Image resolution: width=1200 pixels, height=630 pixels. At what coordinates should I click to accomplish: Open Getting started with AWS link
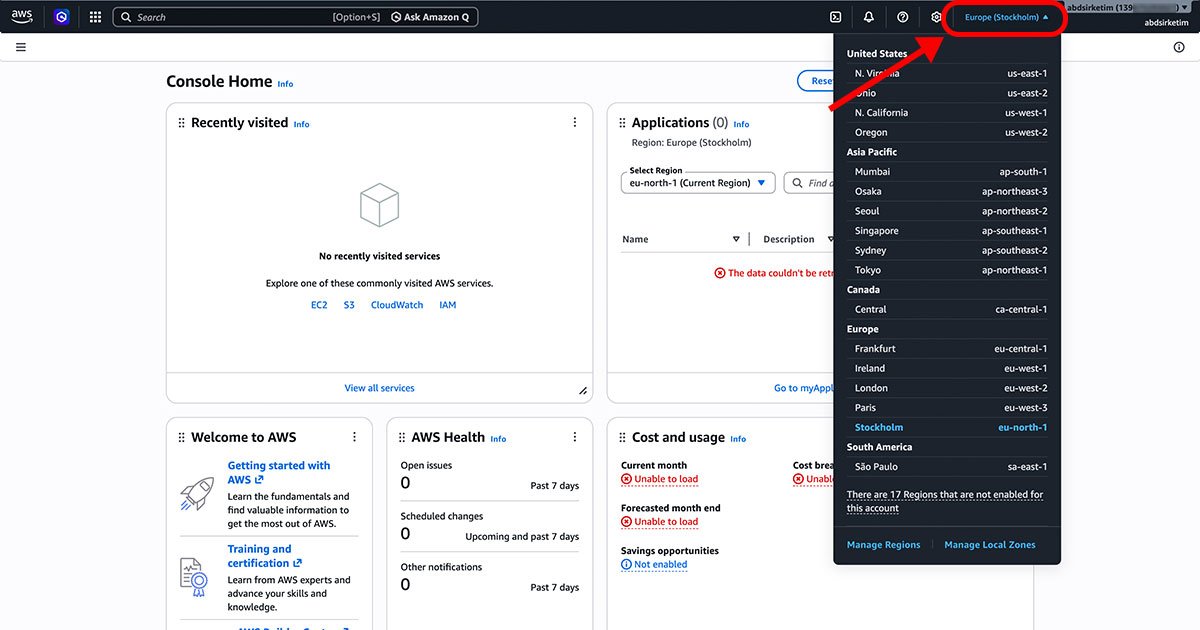click(x=278, y=472)
